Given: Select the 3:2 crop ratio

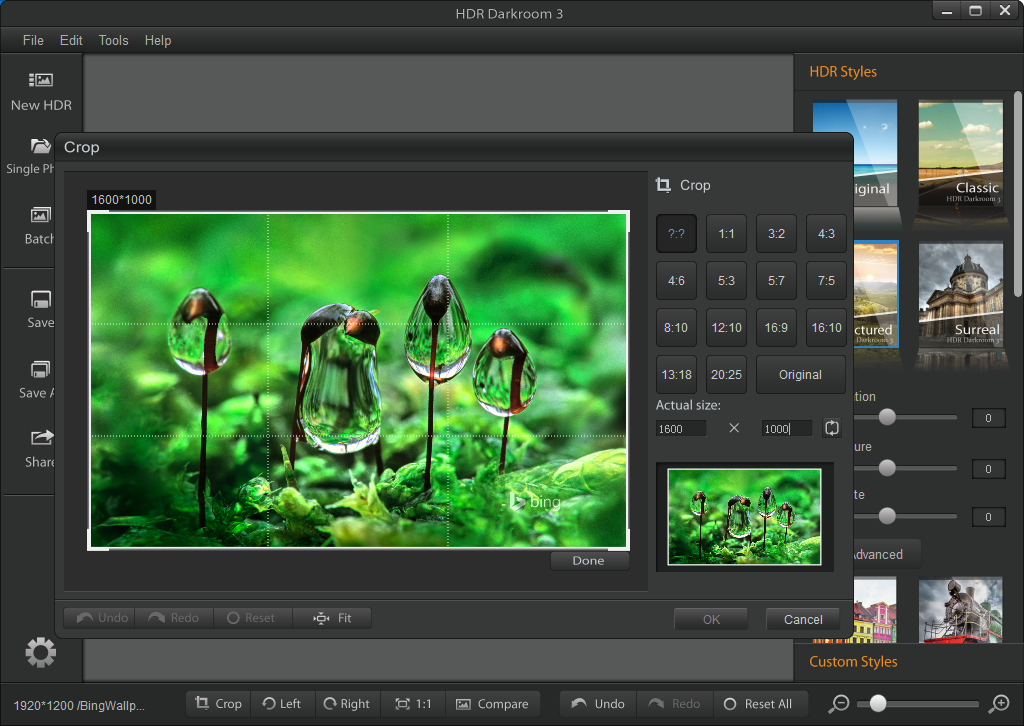Looking at the screenshot, I should tap(776, 234).
